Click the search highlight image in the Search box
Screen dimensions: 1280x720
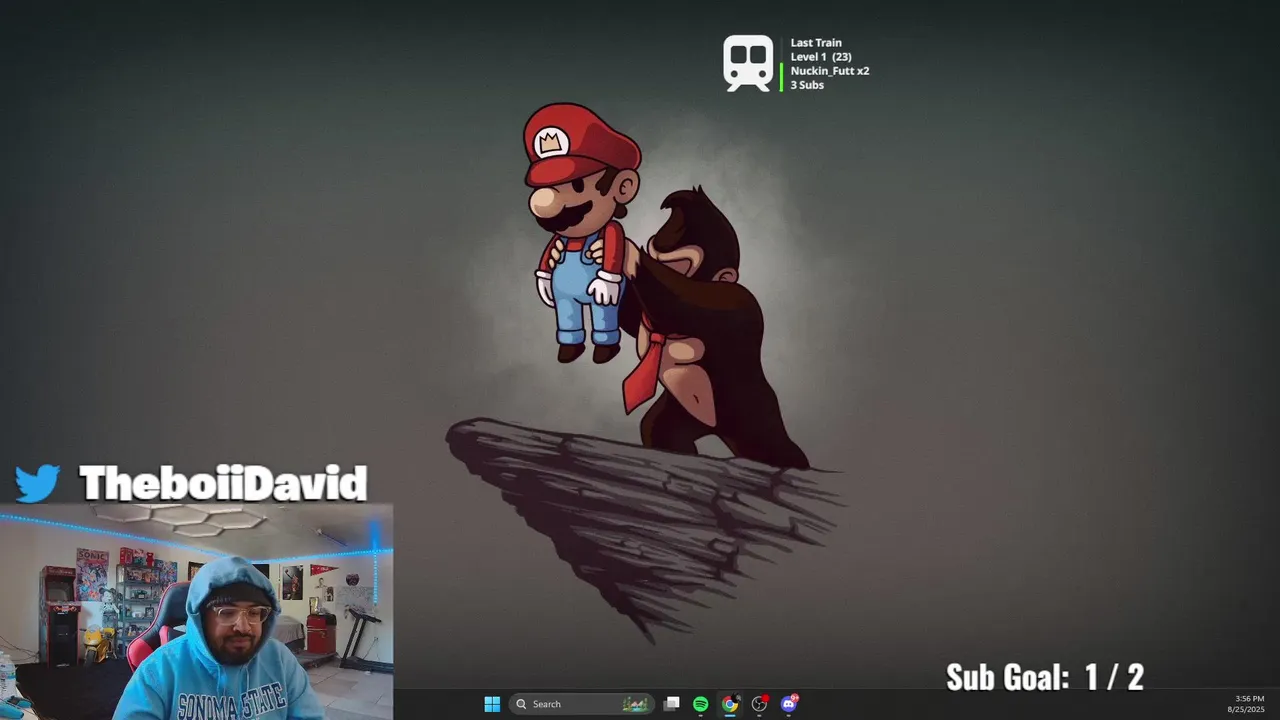(635, 704)
